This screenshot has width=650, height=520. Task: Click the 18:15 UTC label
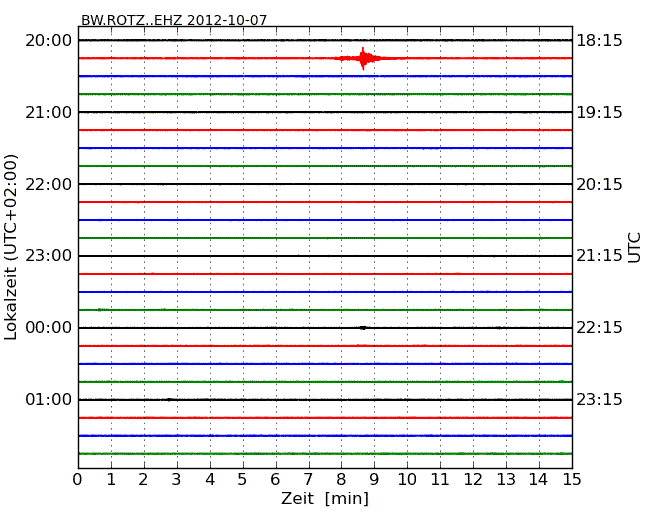pos(599,41)
